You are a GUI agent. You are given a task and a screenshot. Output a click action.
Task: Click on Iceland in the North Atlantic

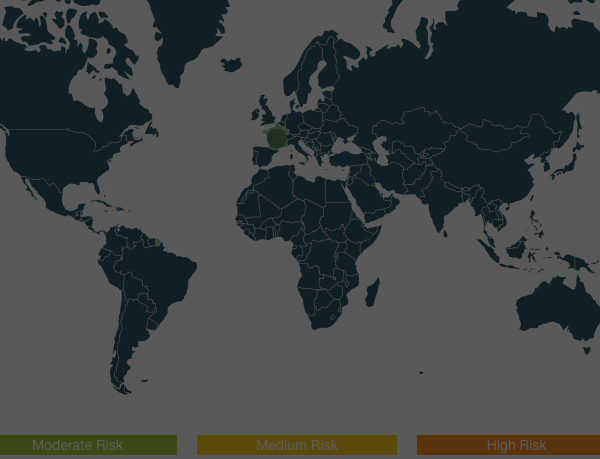pyautogui.click(x=232, y=64)
